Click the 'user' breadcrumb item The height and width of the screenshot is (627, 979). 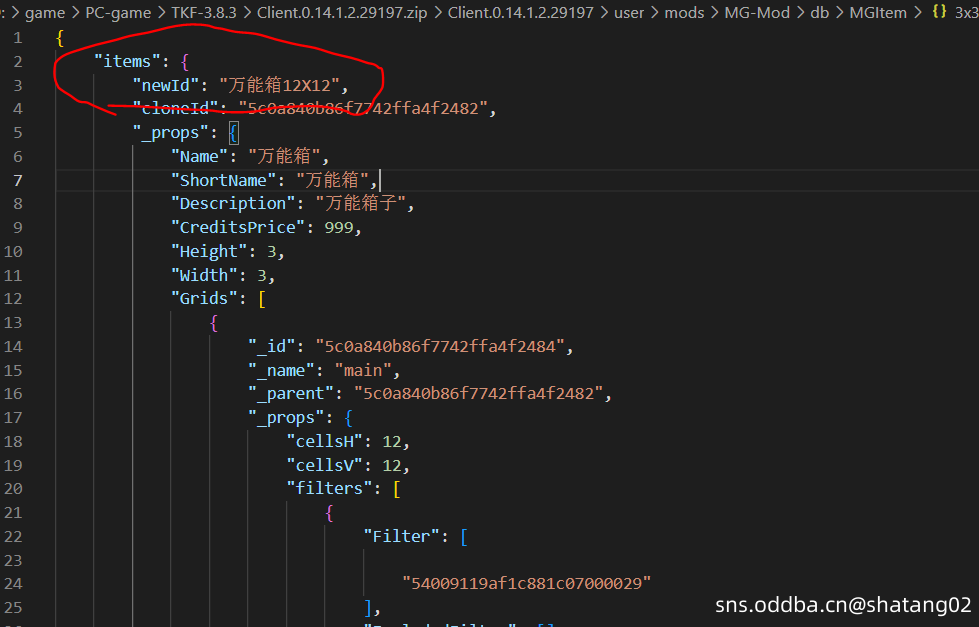click(x=629, y=12)
